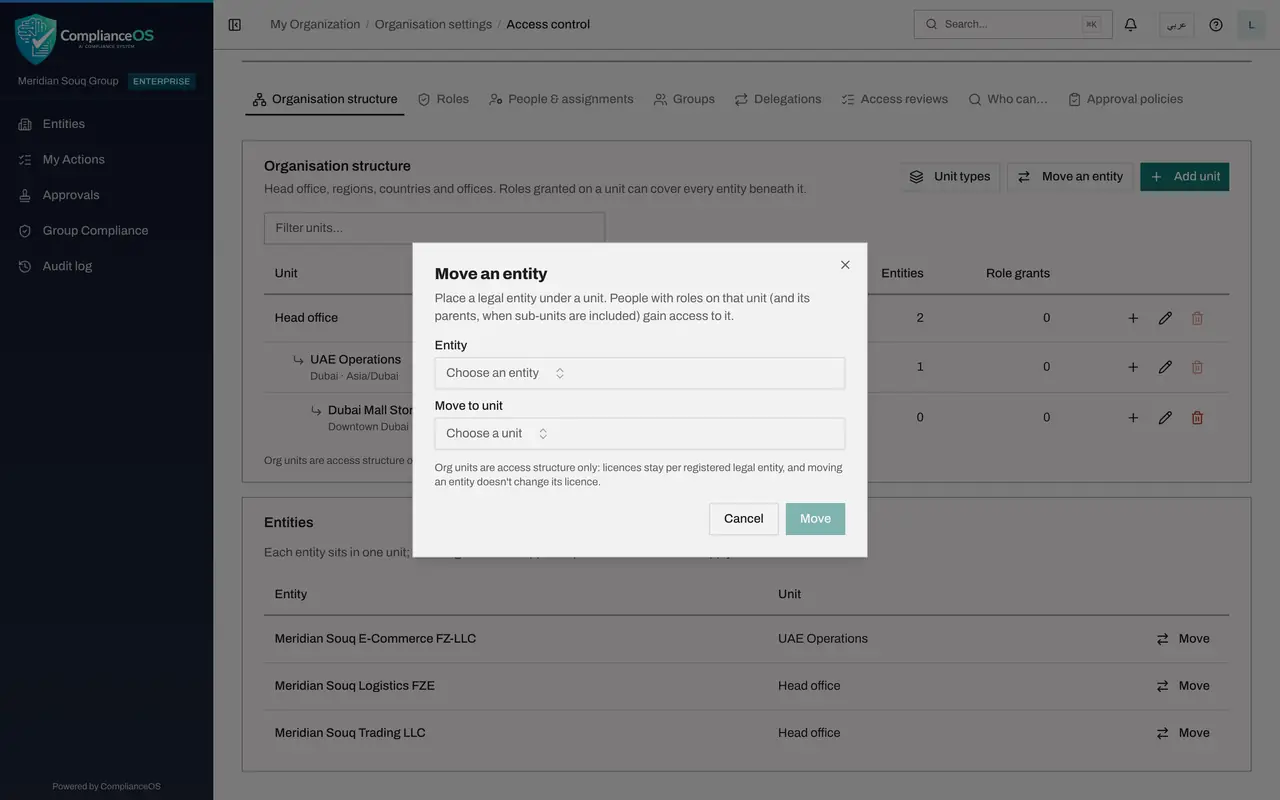Open the Choose a unit dropdown
Screen dimensions: 1280x800
[640, 433]
